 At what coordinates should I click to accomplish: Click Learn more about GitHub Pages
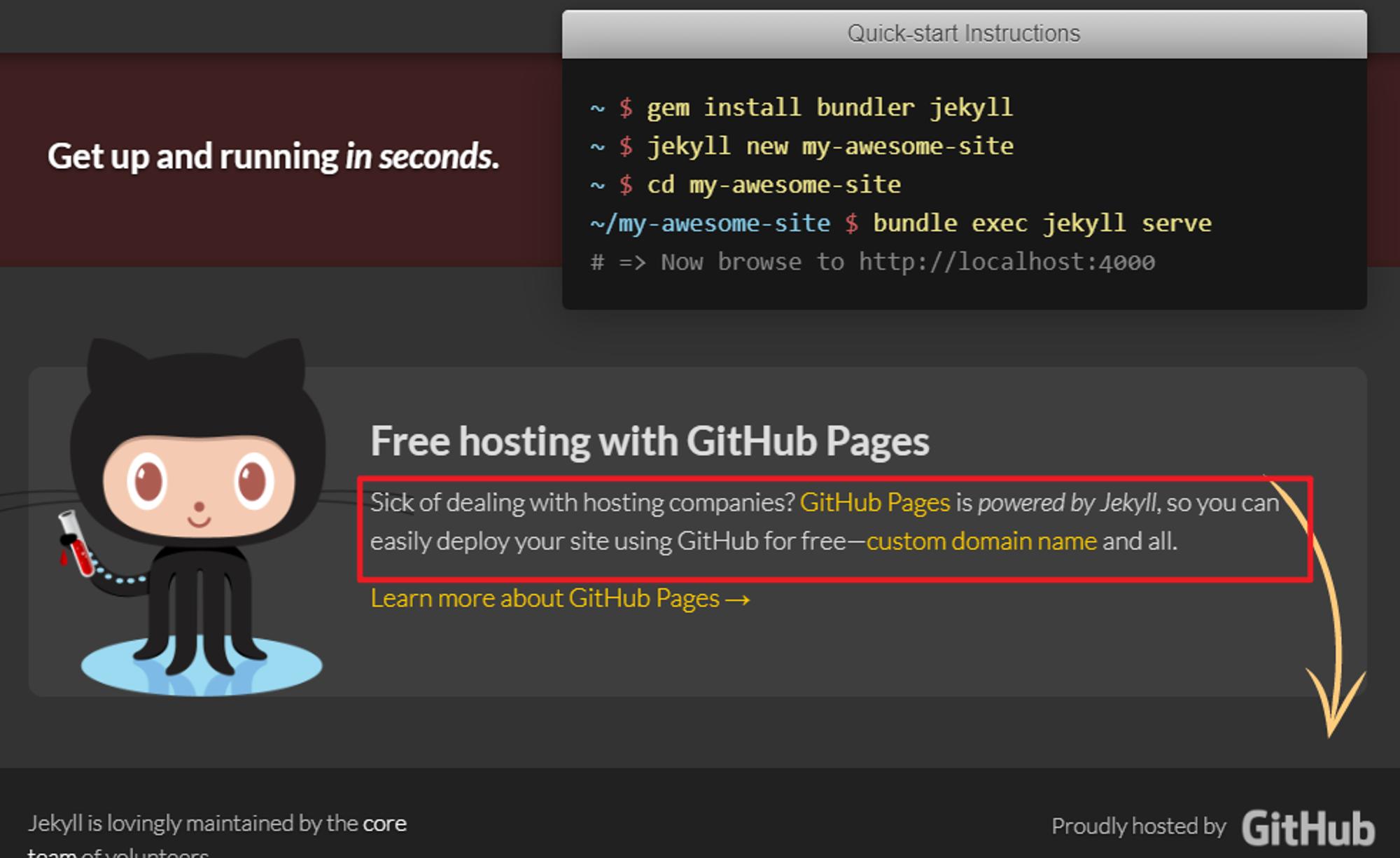pos(560,599)
